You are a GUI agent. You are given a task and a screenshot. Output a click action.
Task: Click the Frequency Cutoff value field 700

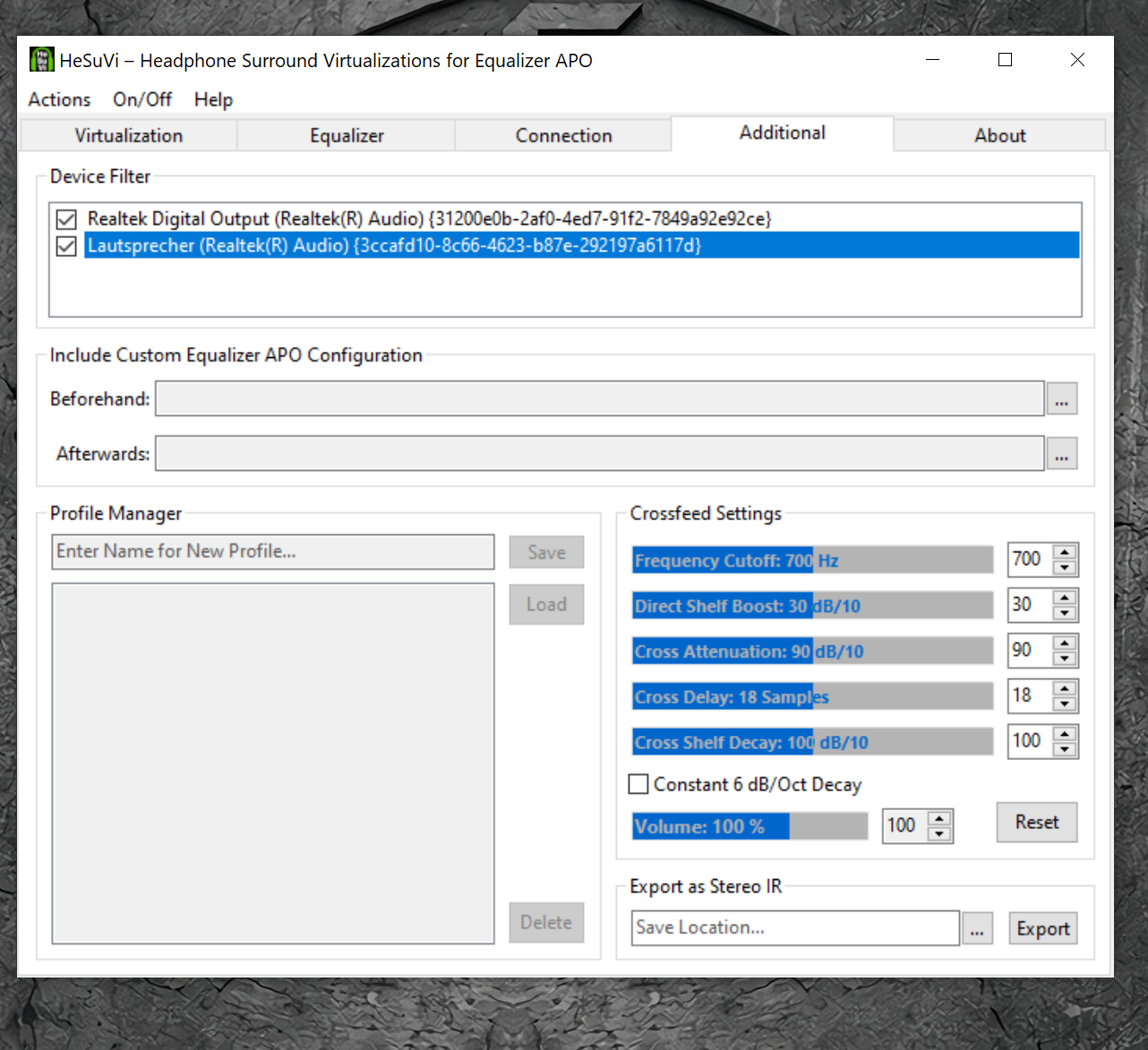click(1030, 559)
